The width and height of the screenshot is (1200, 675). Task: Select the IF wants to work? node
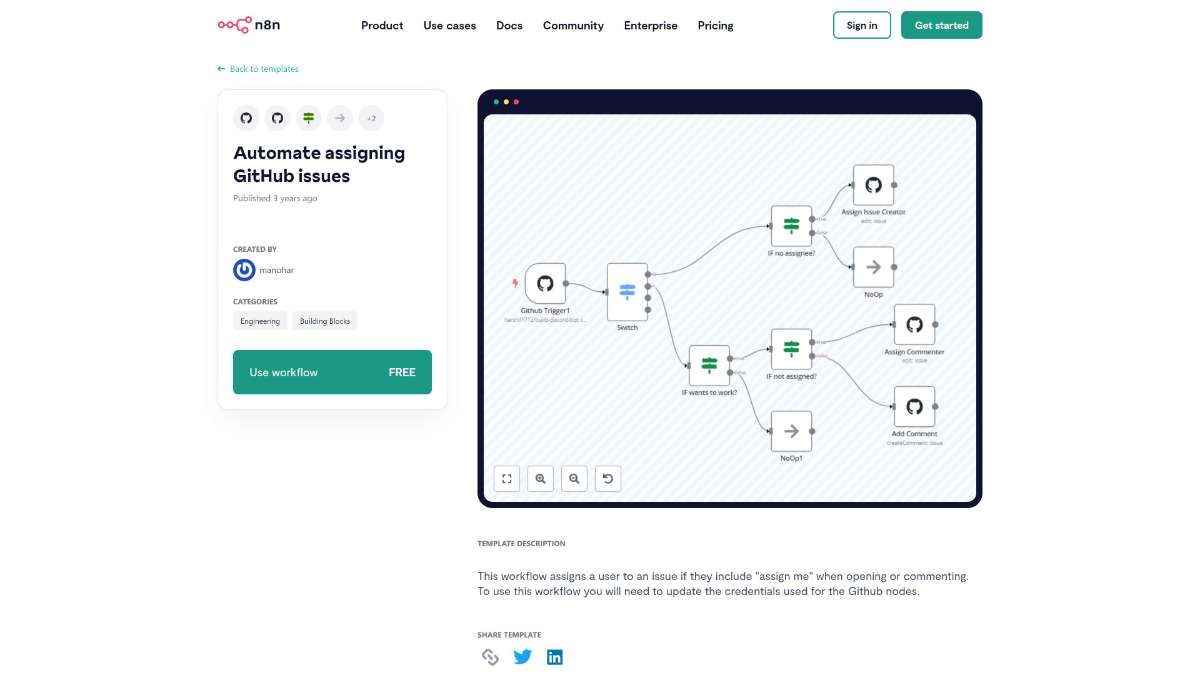pos(709,366)
